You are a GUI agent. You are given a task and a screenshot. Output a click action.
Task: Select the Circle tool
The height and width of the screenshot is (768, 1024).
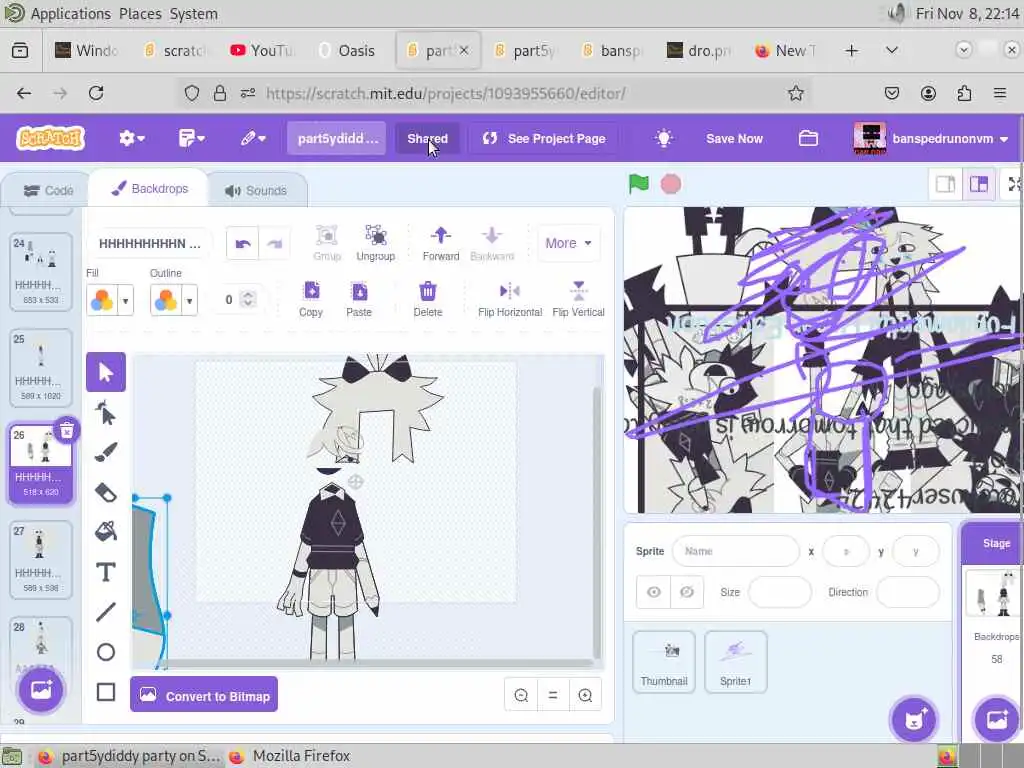[106, 652]
